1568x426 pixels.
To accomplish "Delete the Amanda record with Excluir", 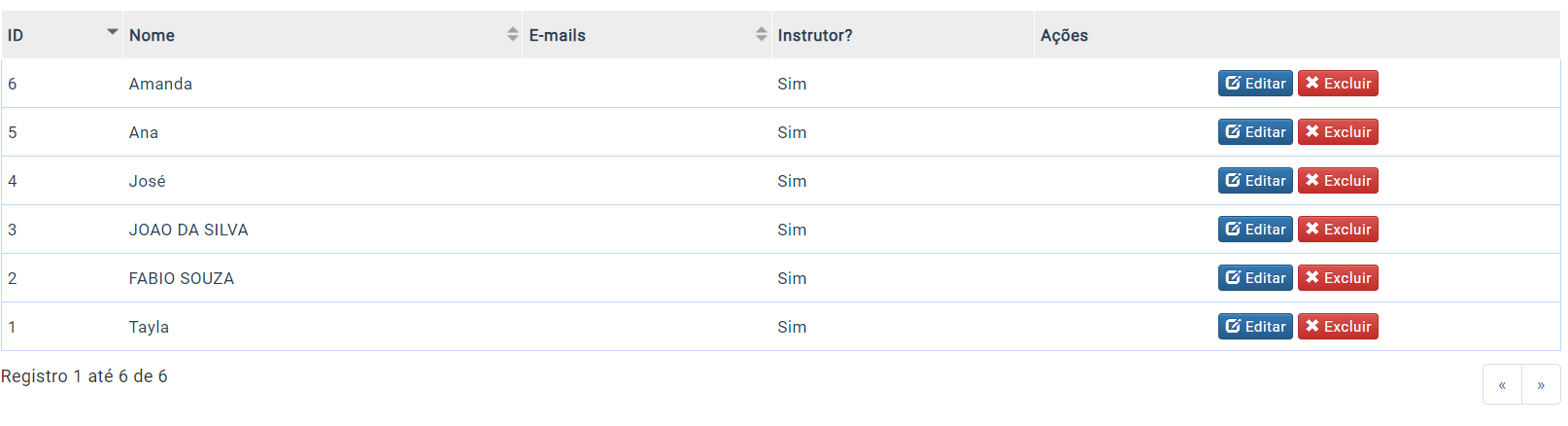I will click(x=1338, y=84).
